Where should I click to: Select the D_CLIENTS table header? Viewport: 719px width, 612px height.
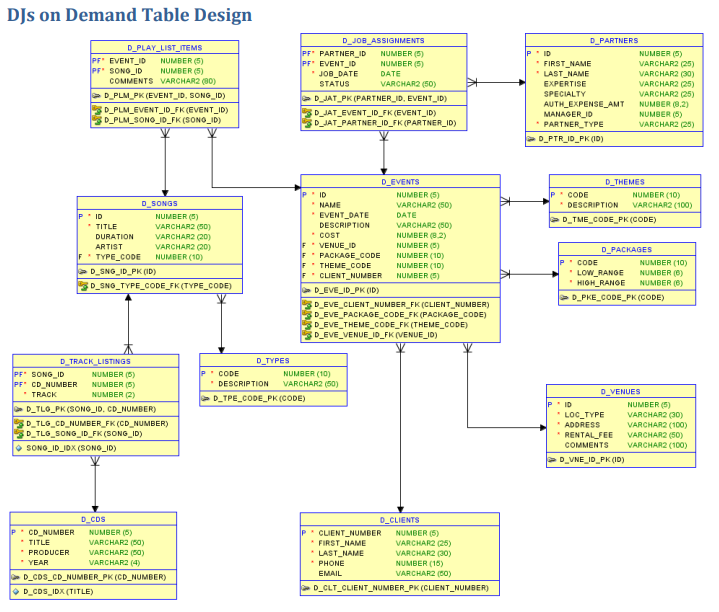point(400,520)
